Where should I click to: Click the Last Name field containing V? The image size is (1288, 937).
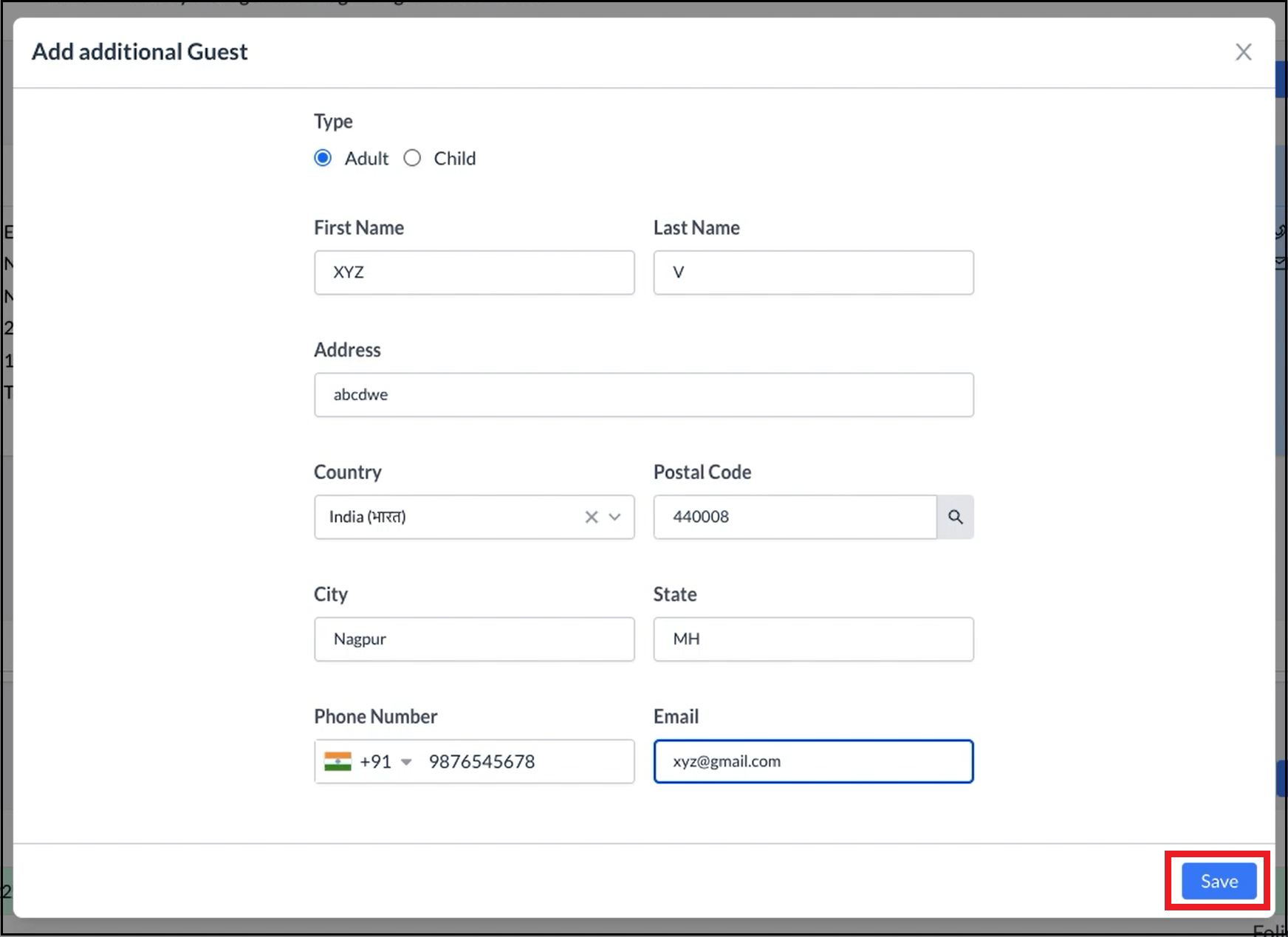(812, 272)
